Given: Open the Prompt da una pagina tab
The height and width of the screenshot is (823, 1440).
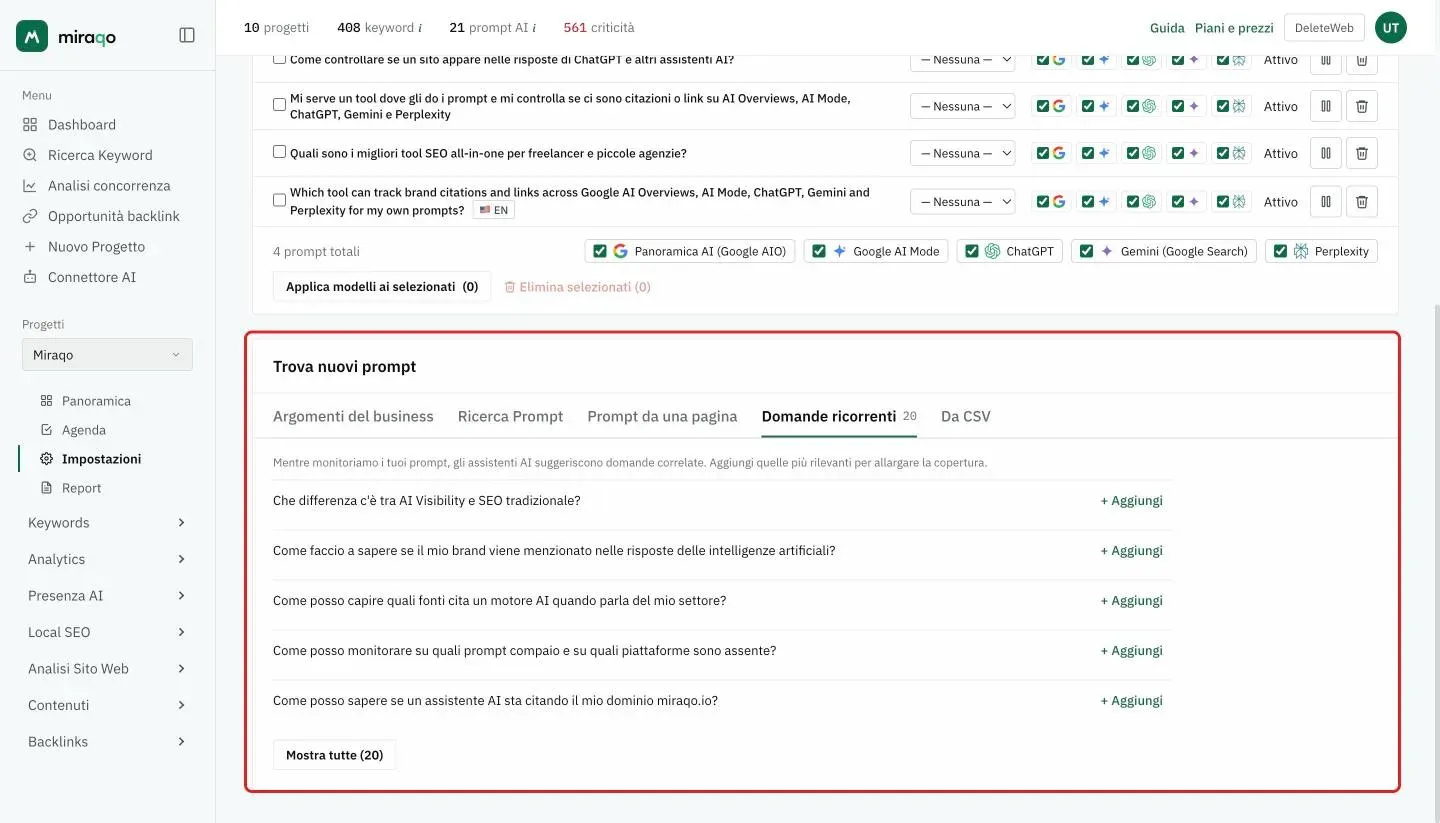Looking at the screenshot, I should [x=662, y=416].
